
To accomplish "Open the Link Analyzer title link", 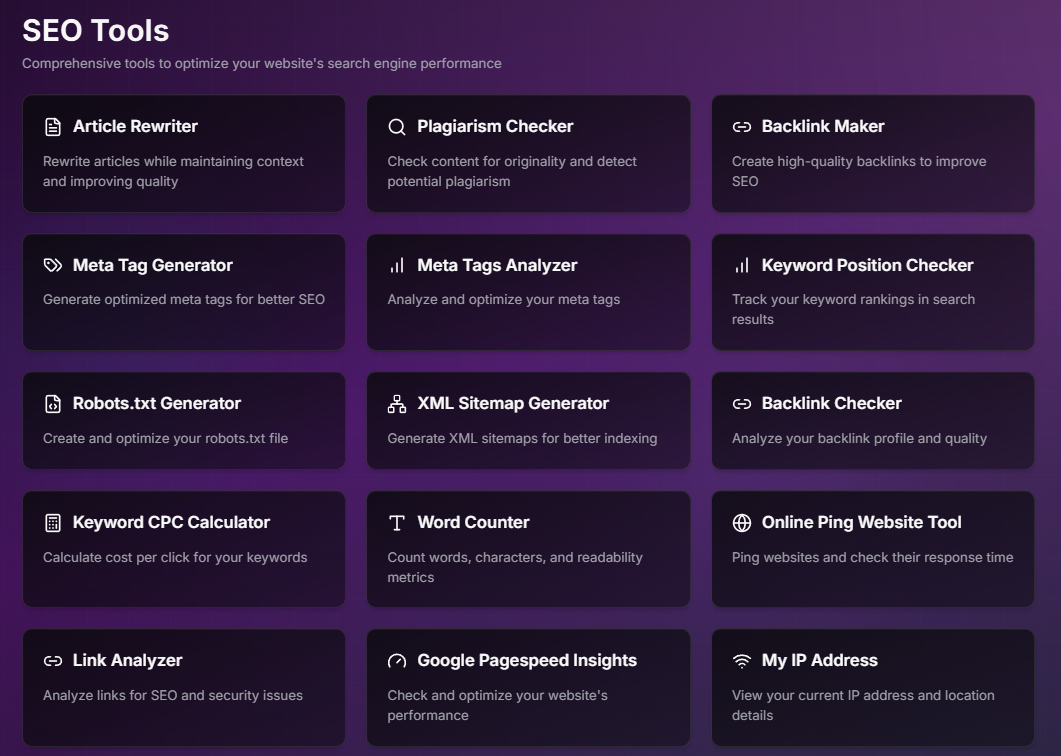I will (x=127, y=660).
